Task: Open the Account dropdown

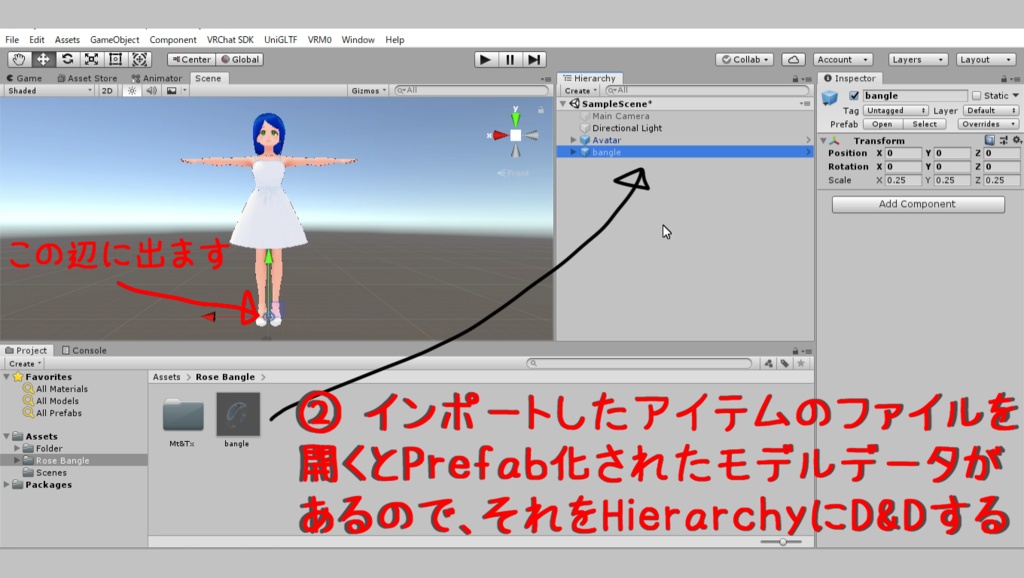Action: tap(842, 59)
